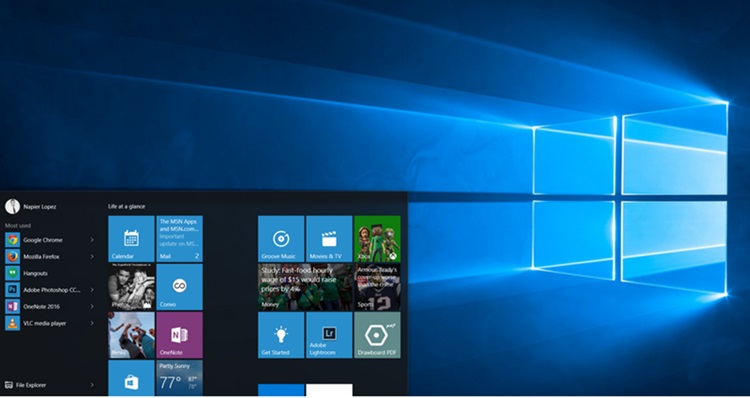This screenshot has width=750, height=398.
Task: Expand the Google Chrome jump list arrow
Action: [x=92, y=240]
